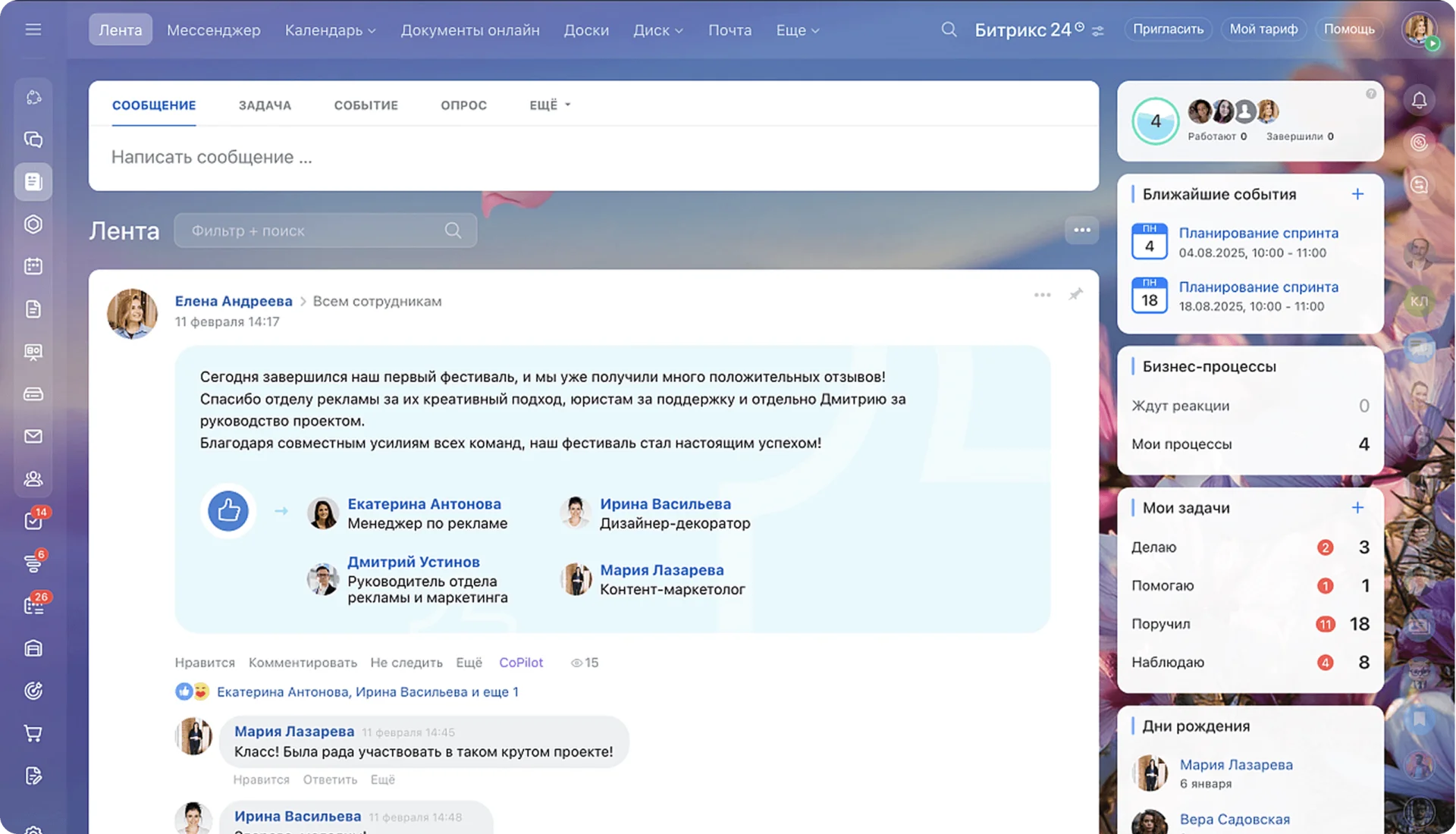Pin the Елена Андреева post with the pin toggle
1456x834 pixels.
pos(1076,295)
